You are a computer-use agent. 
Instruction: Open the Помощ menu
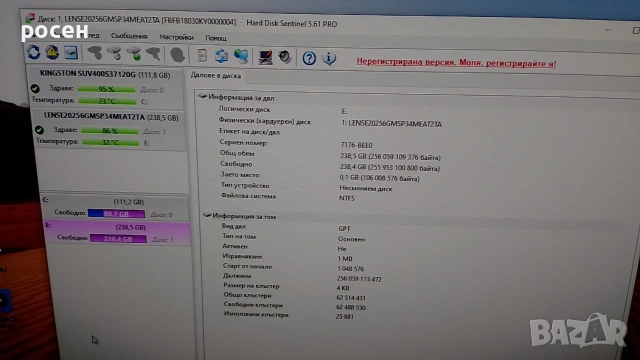coord(216,38)
